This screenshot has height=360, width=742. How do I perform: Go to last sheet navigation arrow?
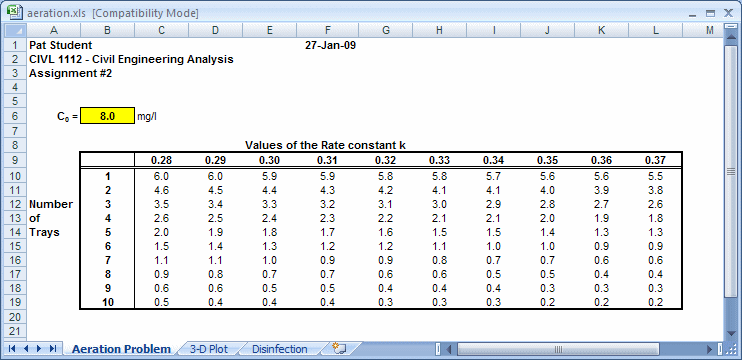[x=53, y=349]
